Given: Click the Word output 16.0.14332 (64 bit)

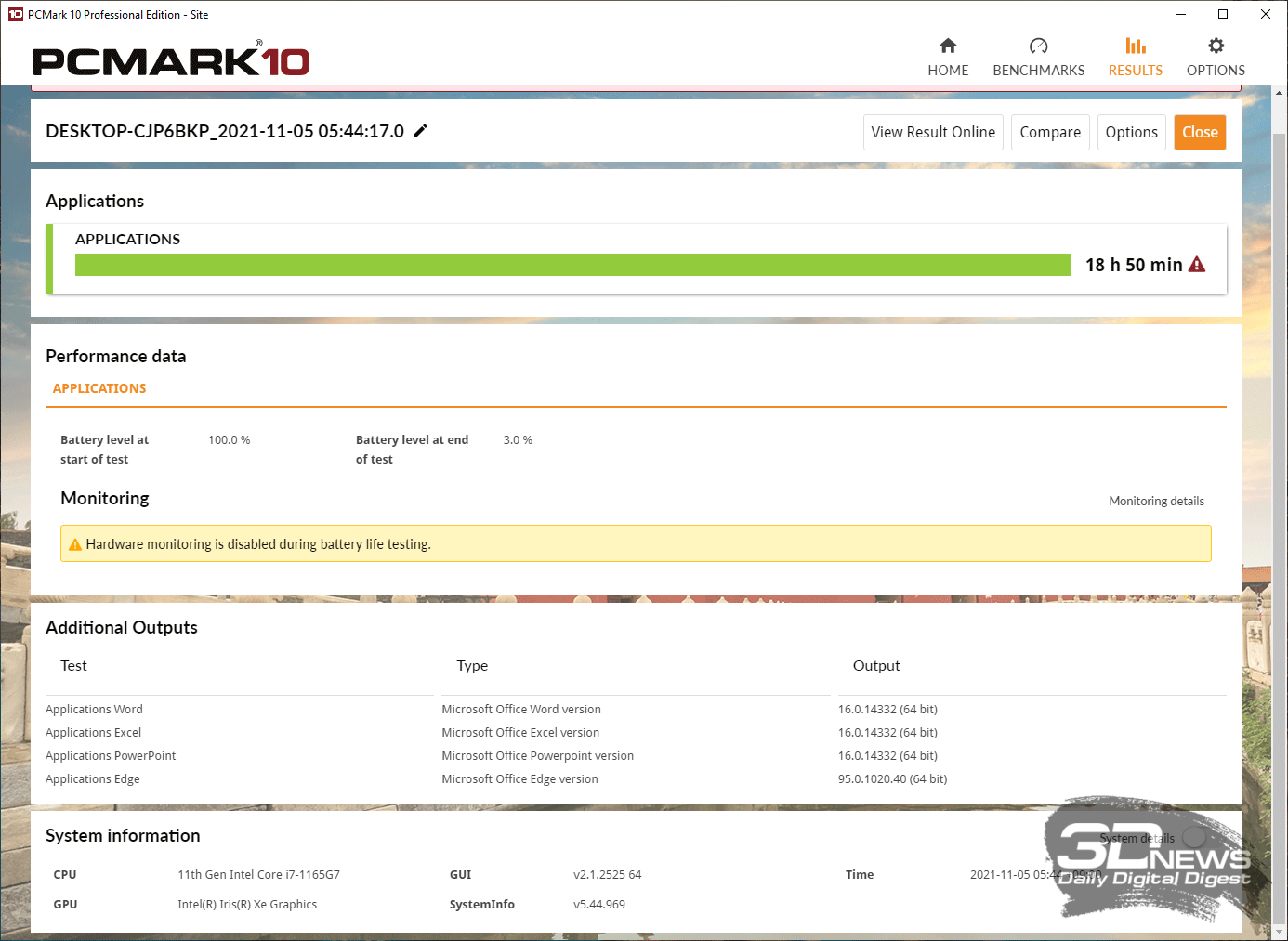Looking at the screenshot, I should click(887, 709).
